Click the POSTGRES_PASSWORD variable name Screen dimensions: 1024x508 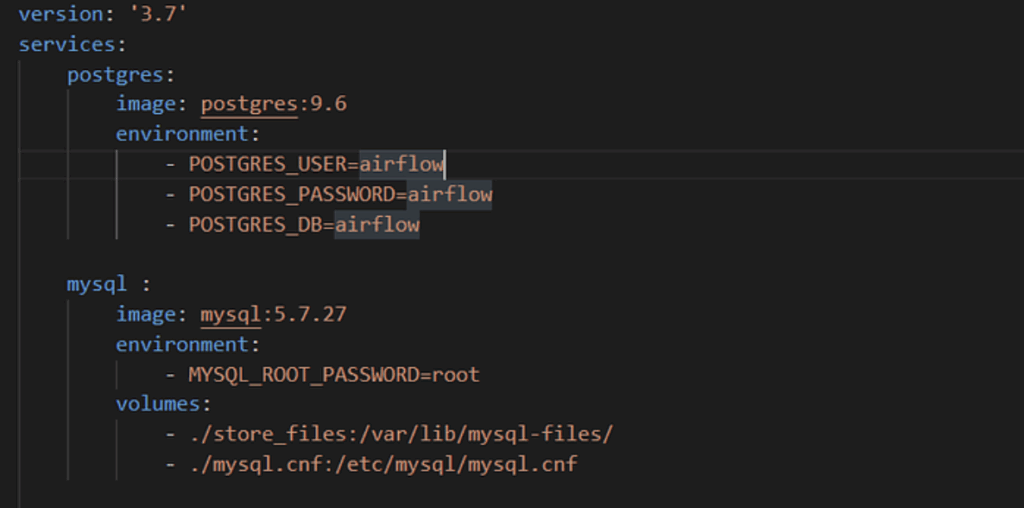(x=295, y=194)
